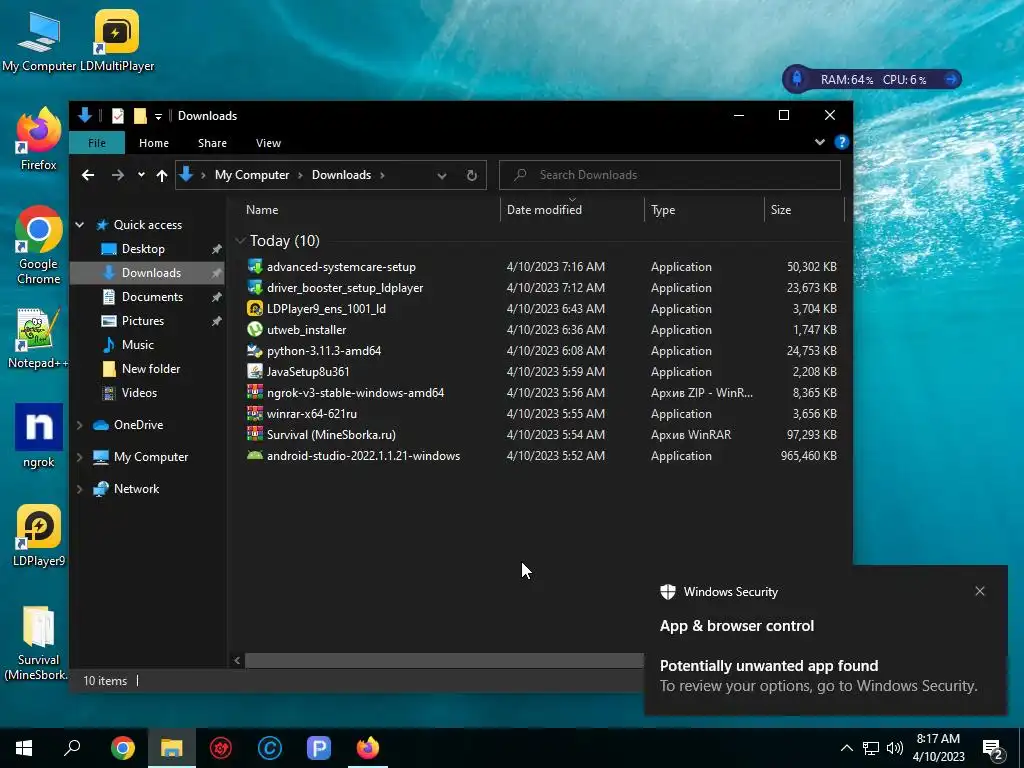Collapse the Today (10) group

pos(240,241)
